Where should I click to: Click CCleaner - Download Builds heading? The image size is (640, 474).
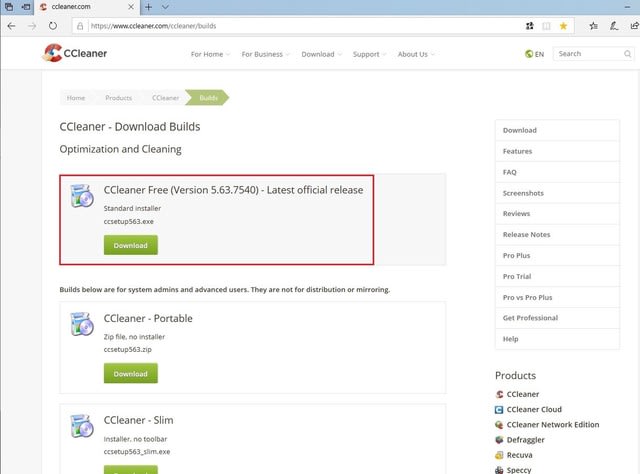(x=130, y=127)
